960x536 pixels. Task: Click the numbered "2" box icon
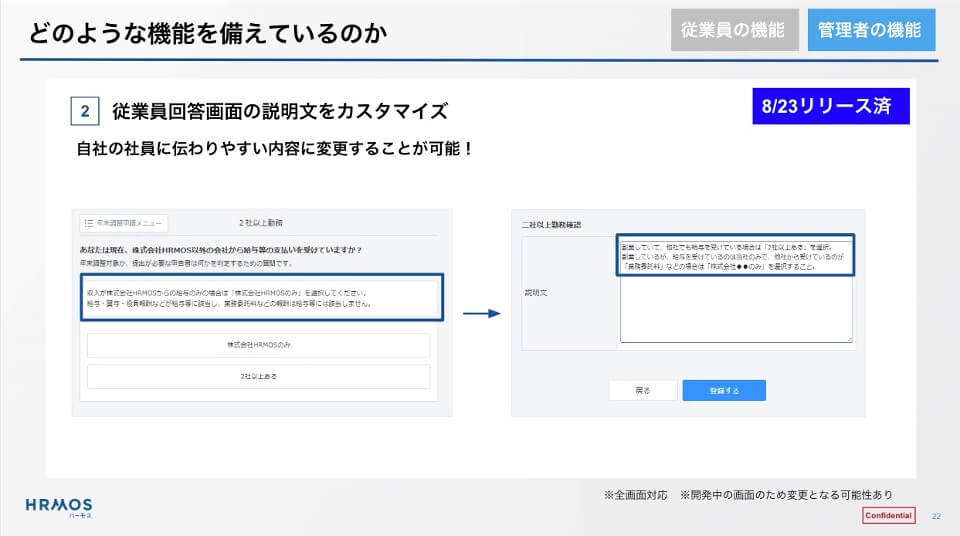tap(85, 110)
